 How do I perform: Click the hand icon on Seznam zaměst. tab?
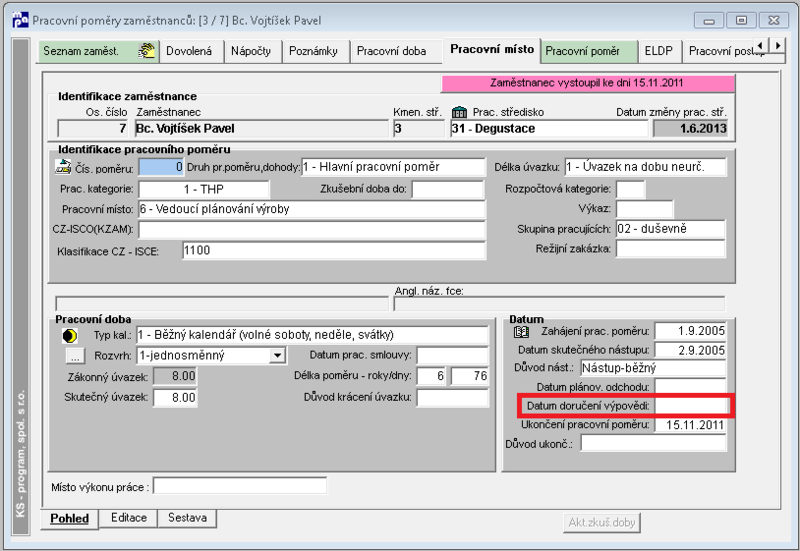coord(146,51)
